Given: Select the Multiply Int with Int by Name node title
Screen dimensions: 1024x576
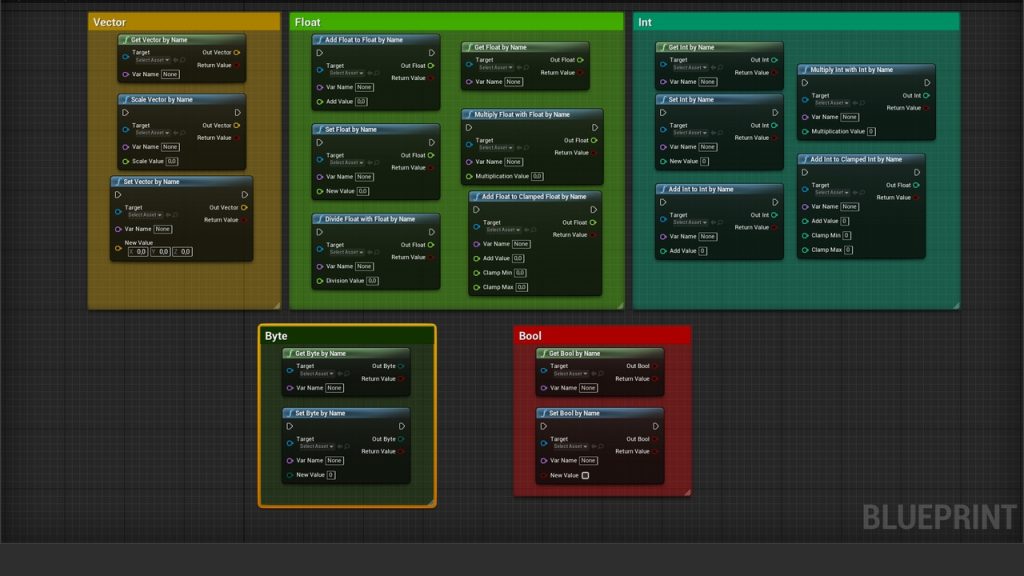Looking at the screenshot, I should (x=851, y=70).
